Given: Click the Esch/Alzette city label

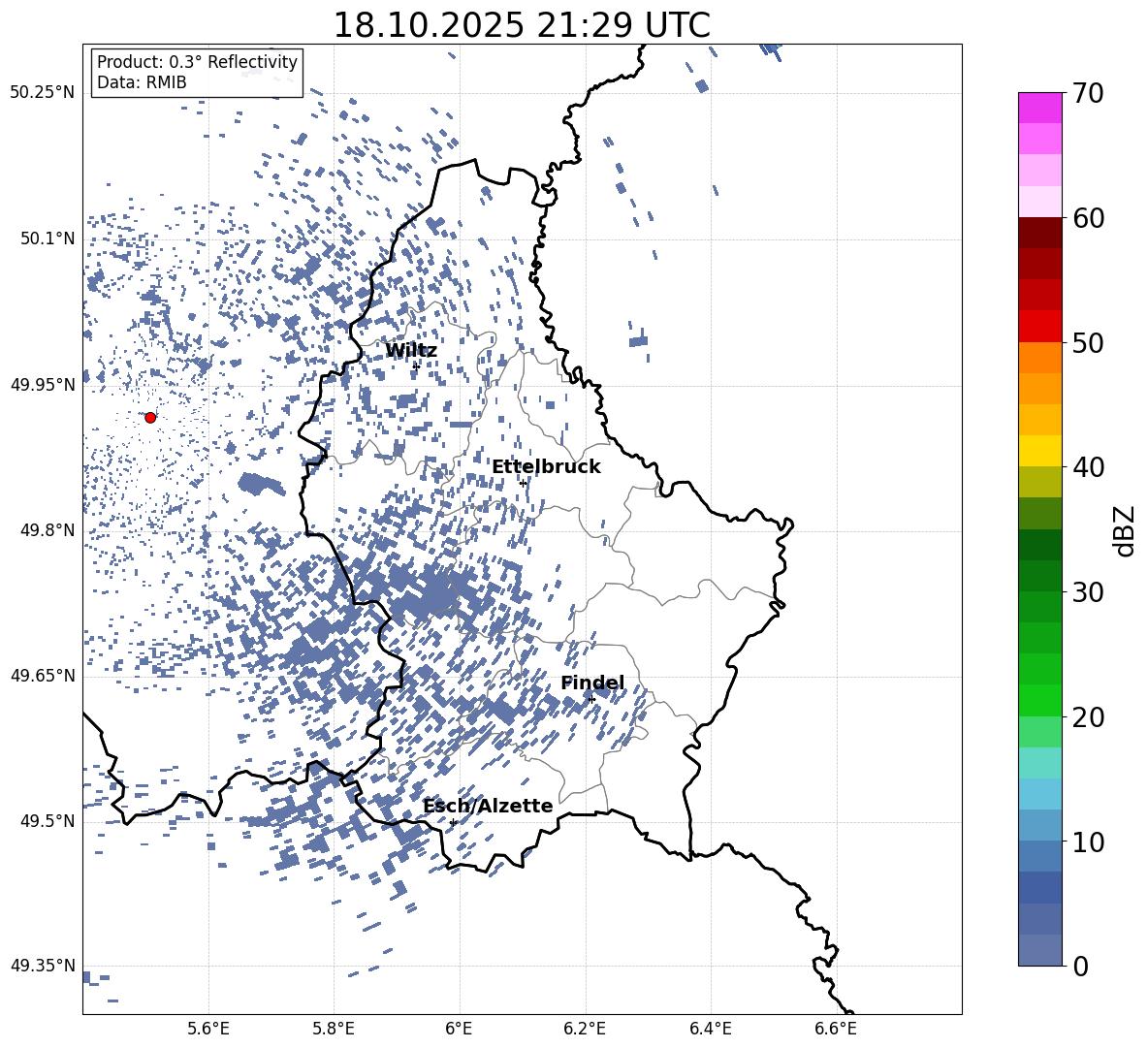Looking at the screenshot, I should point(488,807).
